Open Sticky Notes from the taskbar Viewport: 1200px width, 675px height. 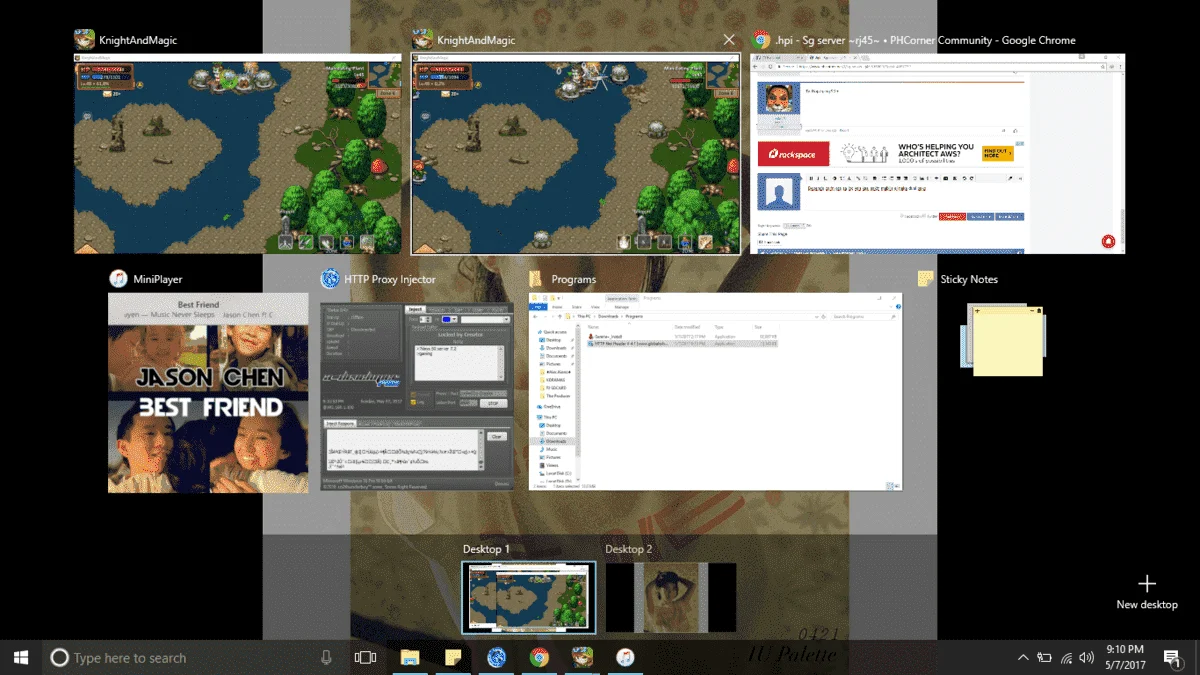click(453, 657)
